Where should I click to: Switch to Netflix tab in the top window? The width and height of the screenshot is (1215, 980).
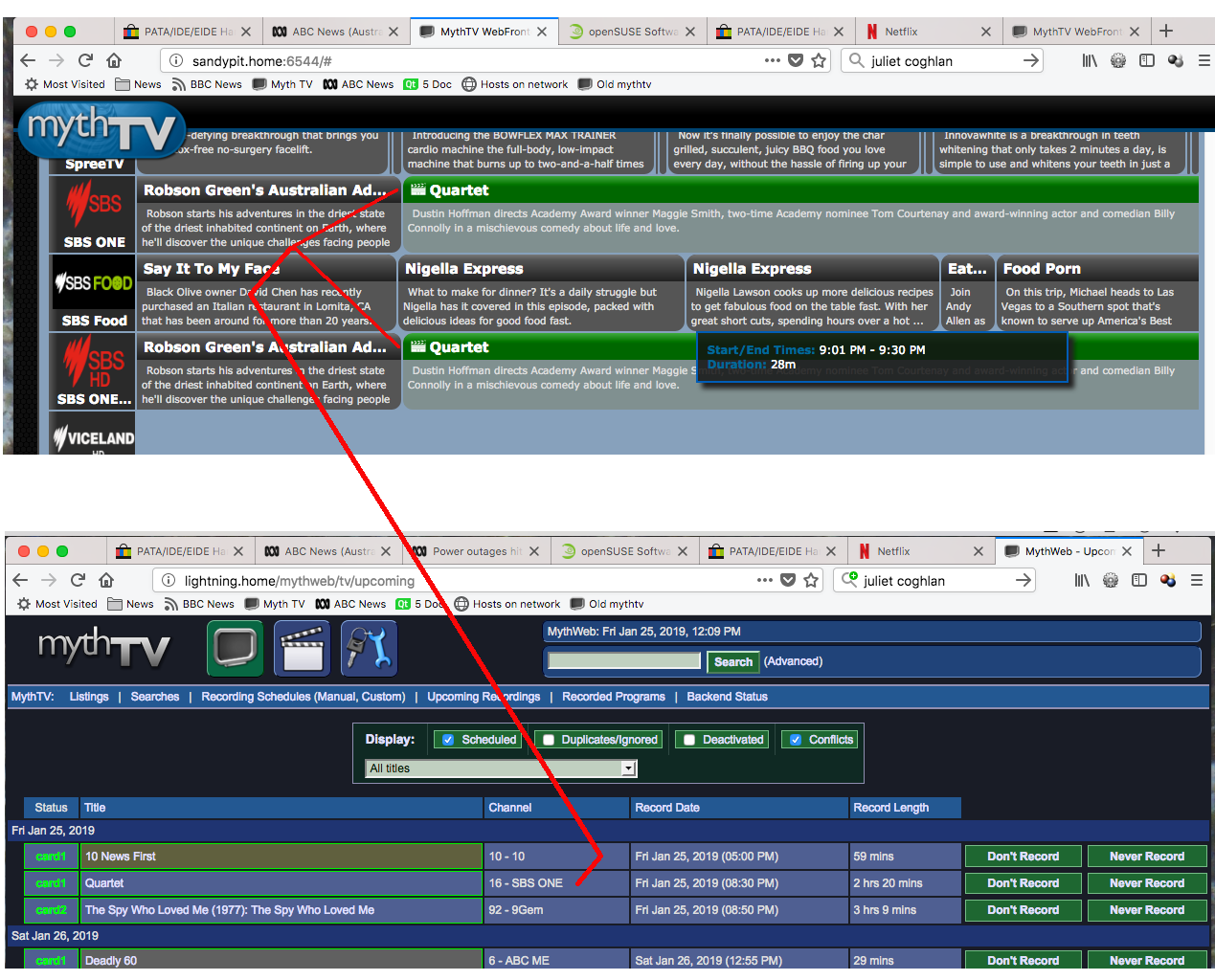928,32
